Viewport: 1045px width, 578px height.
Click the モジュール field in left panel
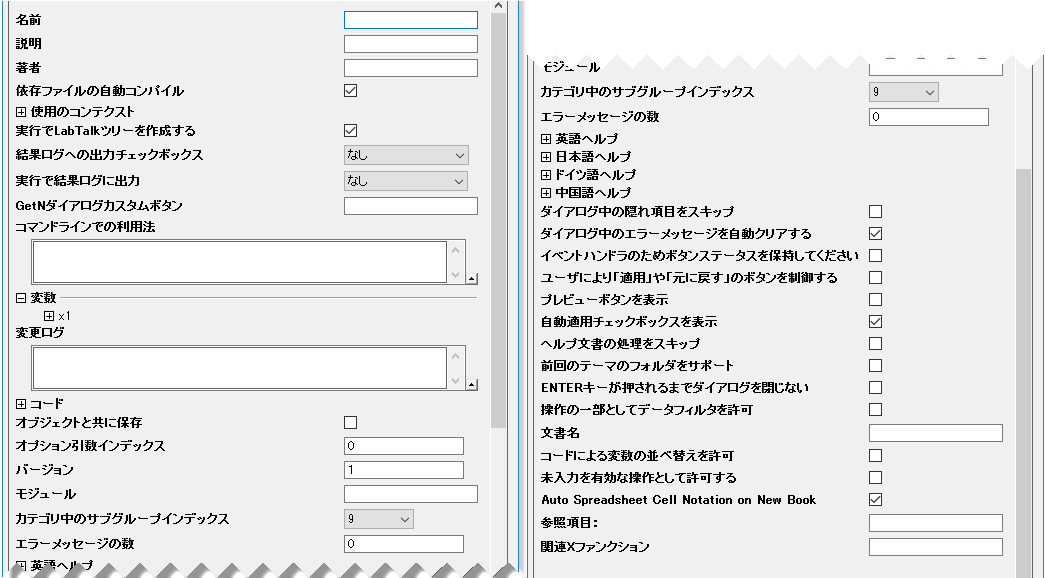click(x=411, y=494)
